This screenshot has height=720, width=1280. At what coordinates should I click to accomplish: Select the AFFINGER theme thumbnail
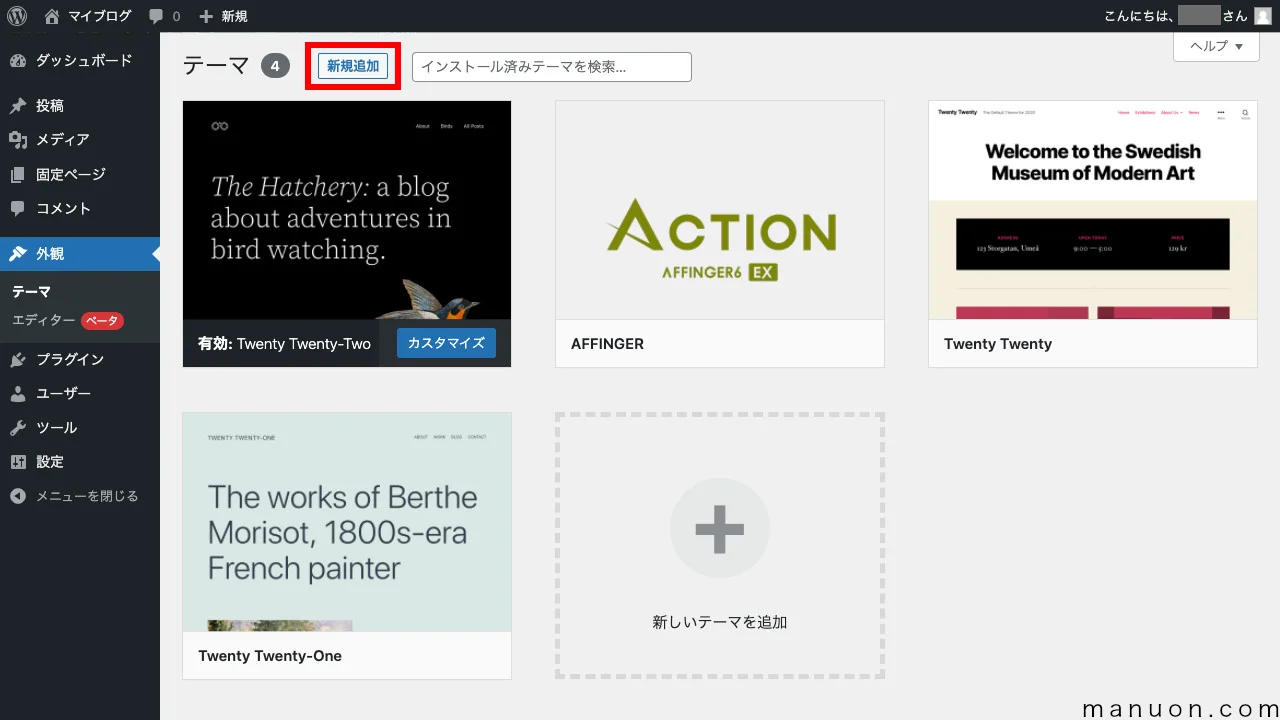pyautogui.click(x=720, y=210)
